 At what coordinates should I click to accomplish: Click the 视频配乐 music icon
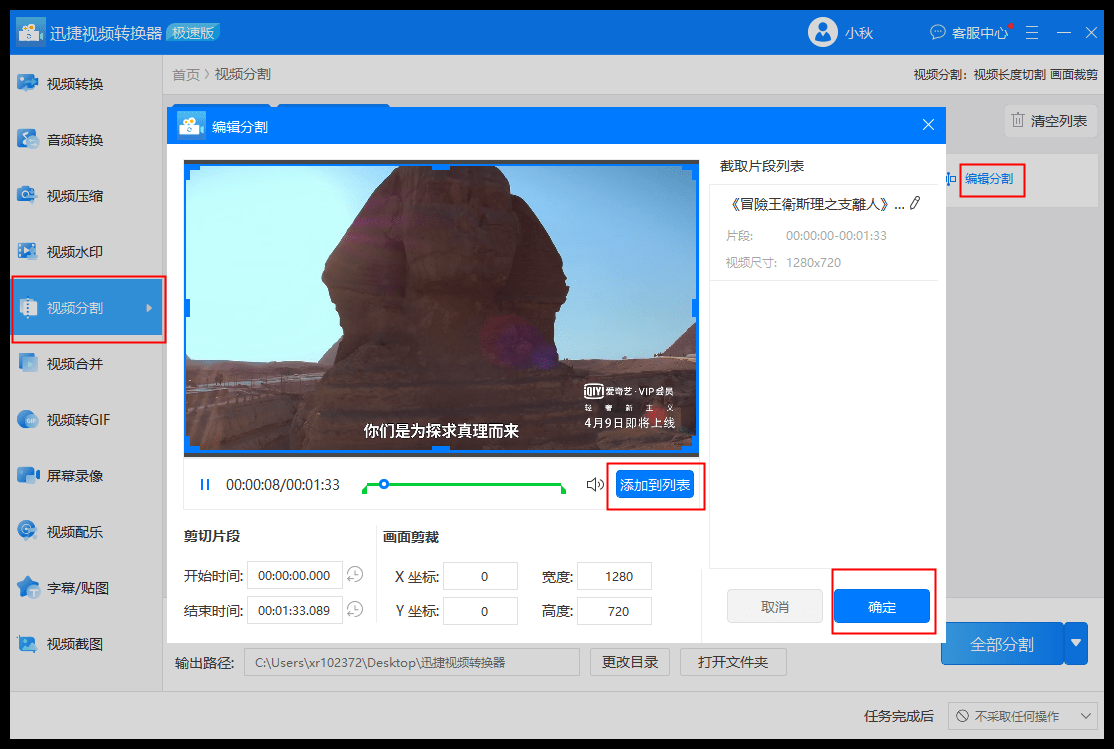point(28,531)
